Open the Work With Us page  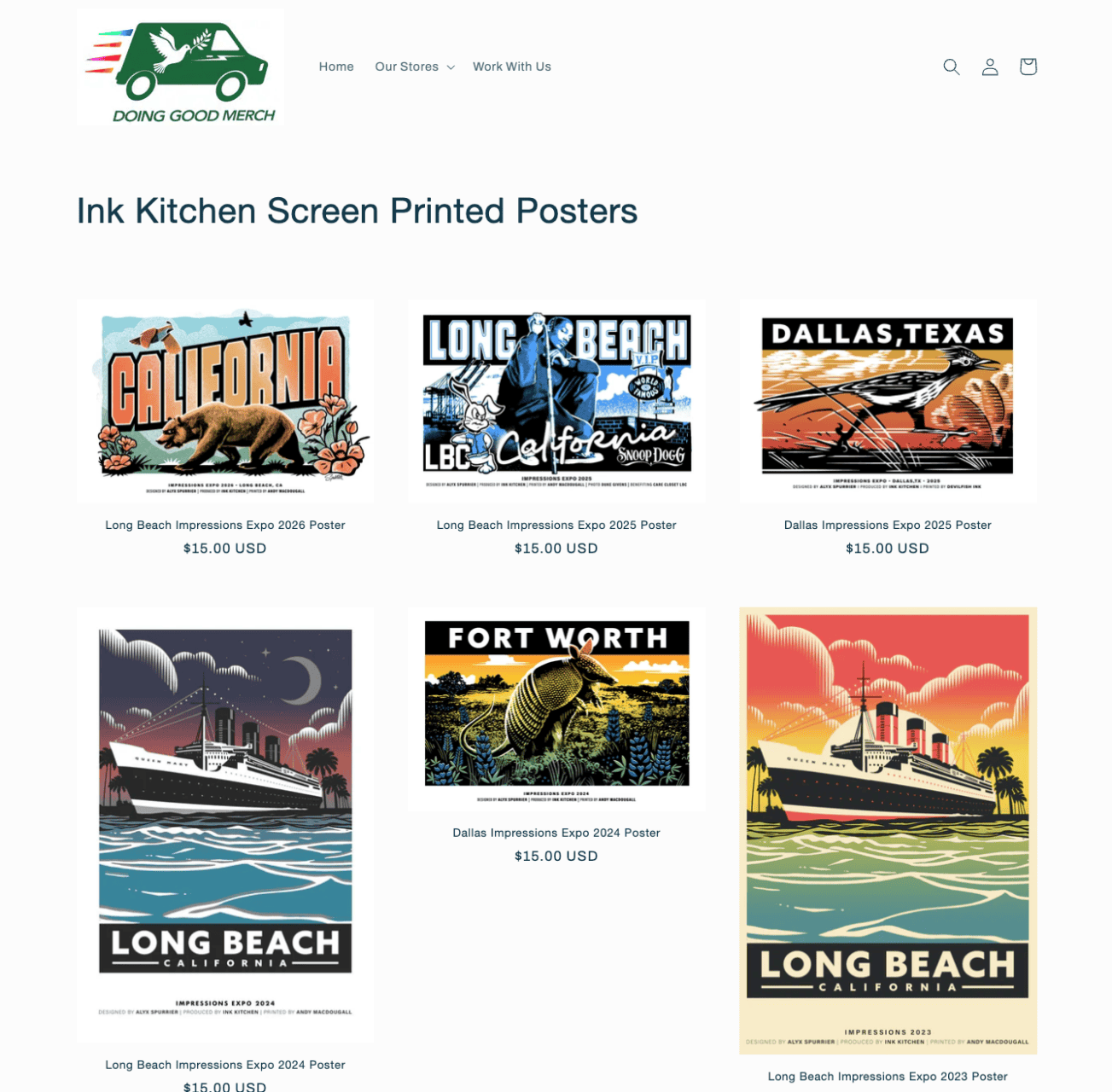(512, 67)
